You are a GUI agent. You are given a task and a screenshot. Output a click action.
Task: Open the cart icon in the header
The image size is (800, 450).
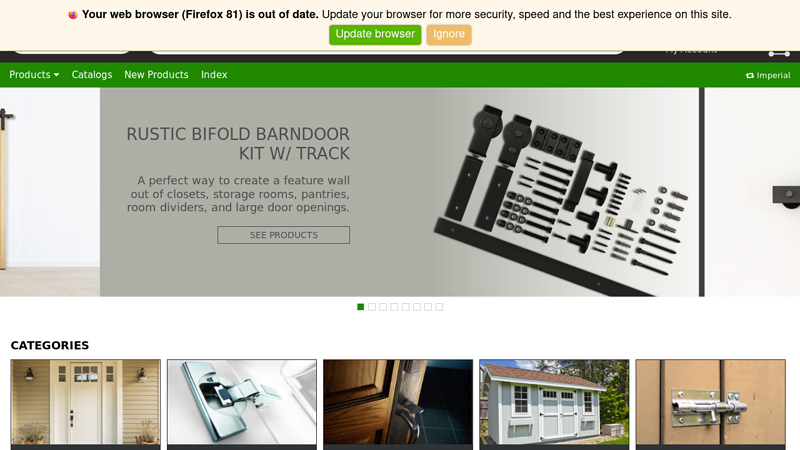(779, 54)
